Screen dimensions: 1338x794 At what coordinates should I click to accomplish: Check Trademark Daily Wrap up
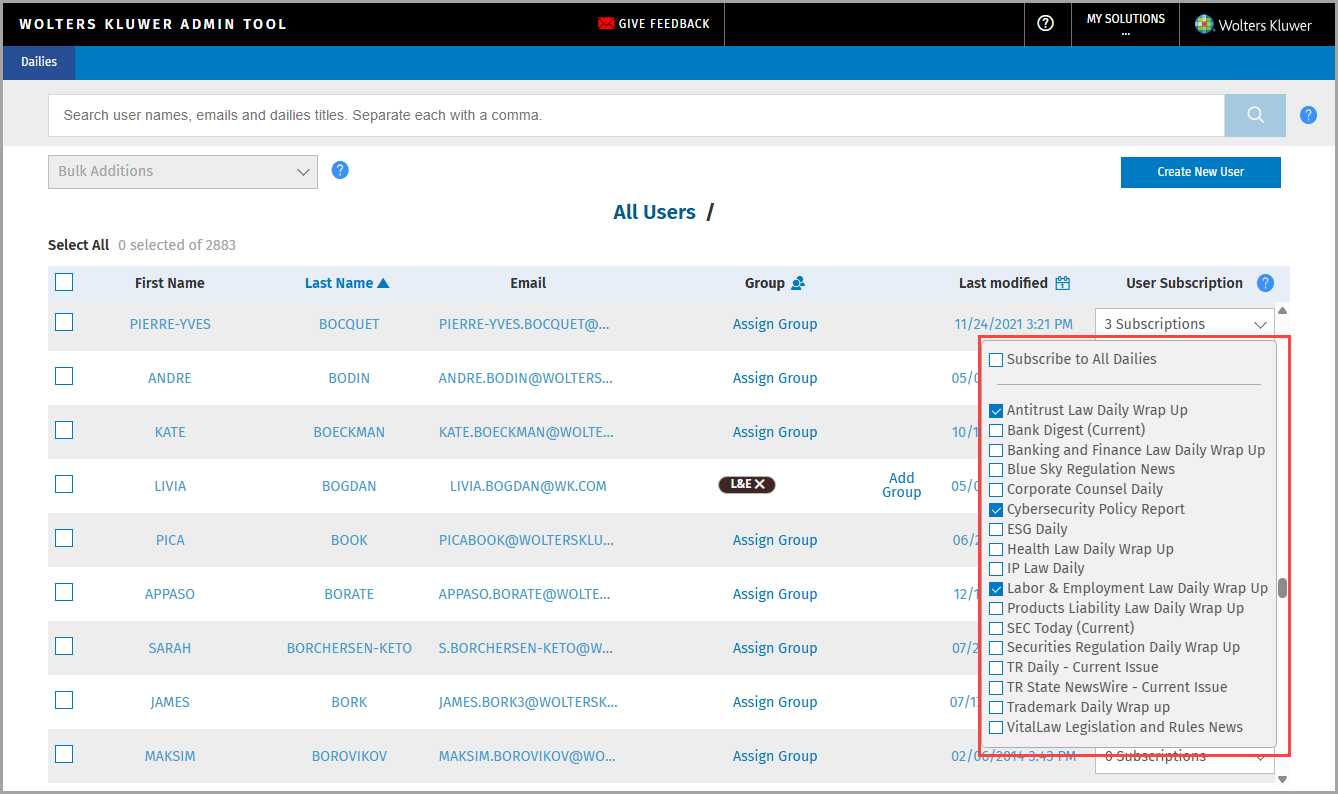coord(996,708)
